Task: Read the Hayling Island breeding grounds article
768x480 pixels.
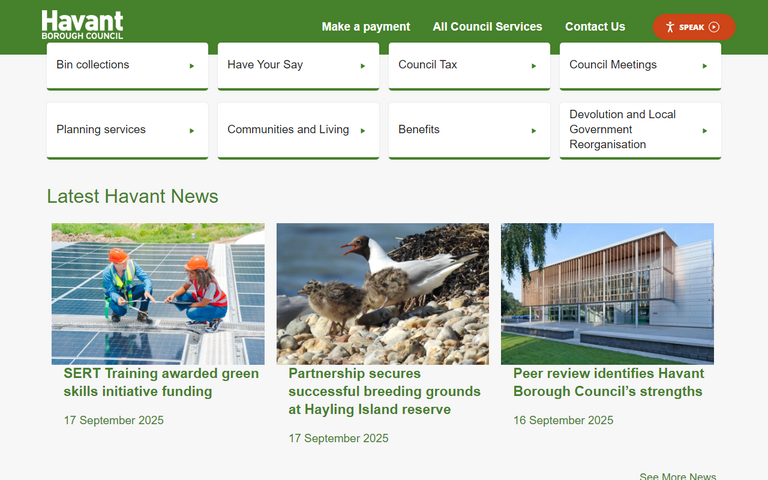Action: click(x=384, y=391)
